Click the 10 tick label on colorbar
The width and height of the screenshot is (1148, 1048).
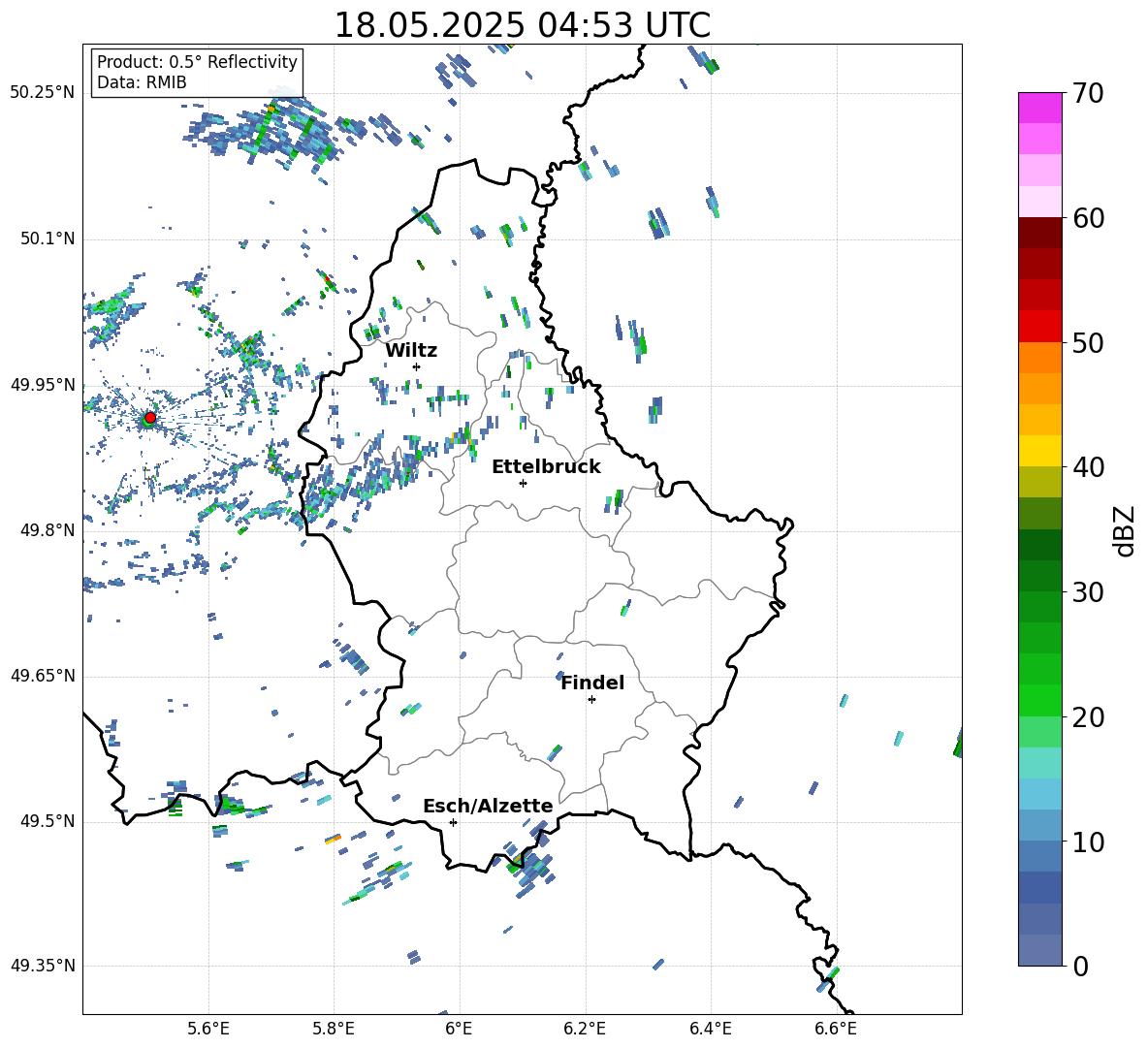pyautogui.click(x=1088, y=842)
